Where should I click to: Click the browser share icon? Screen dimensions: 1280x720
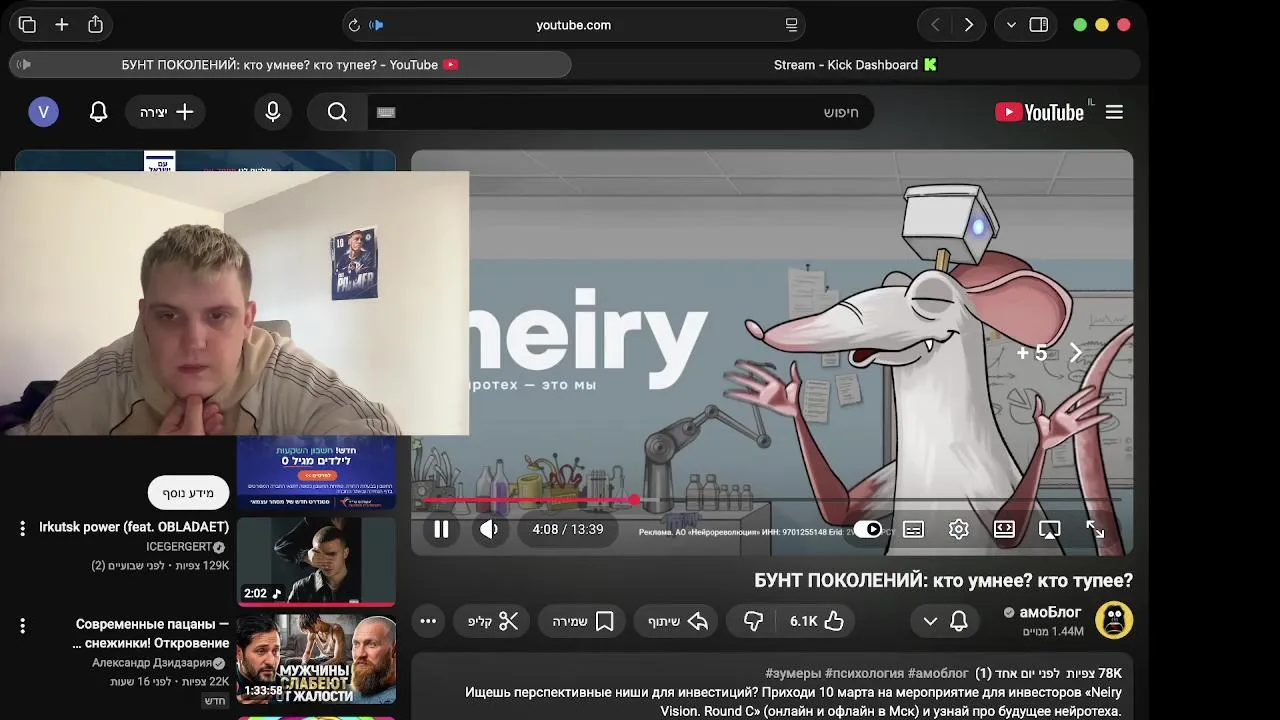click(x=95, y=24)
